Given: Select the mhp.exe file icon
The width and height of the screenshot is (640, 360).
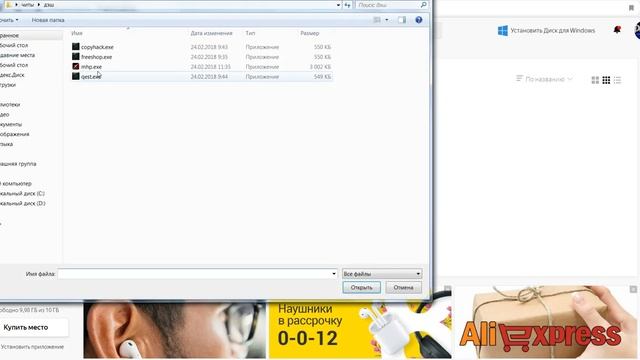Looking at the screenshot, I should (76, 67).
